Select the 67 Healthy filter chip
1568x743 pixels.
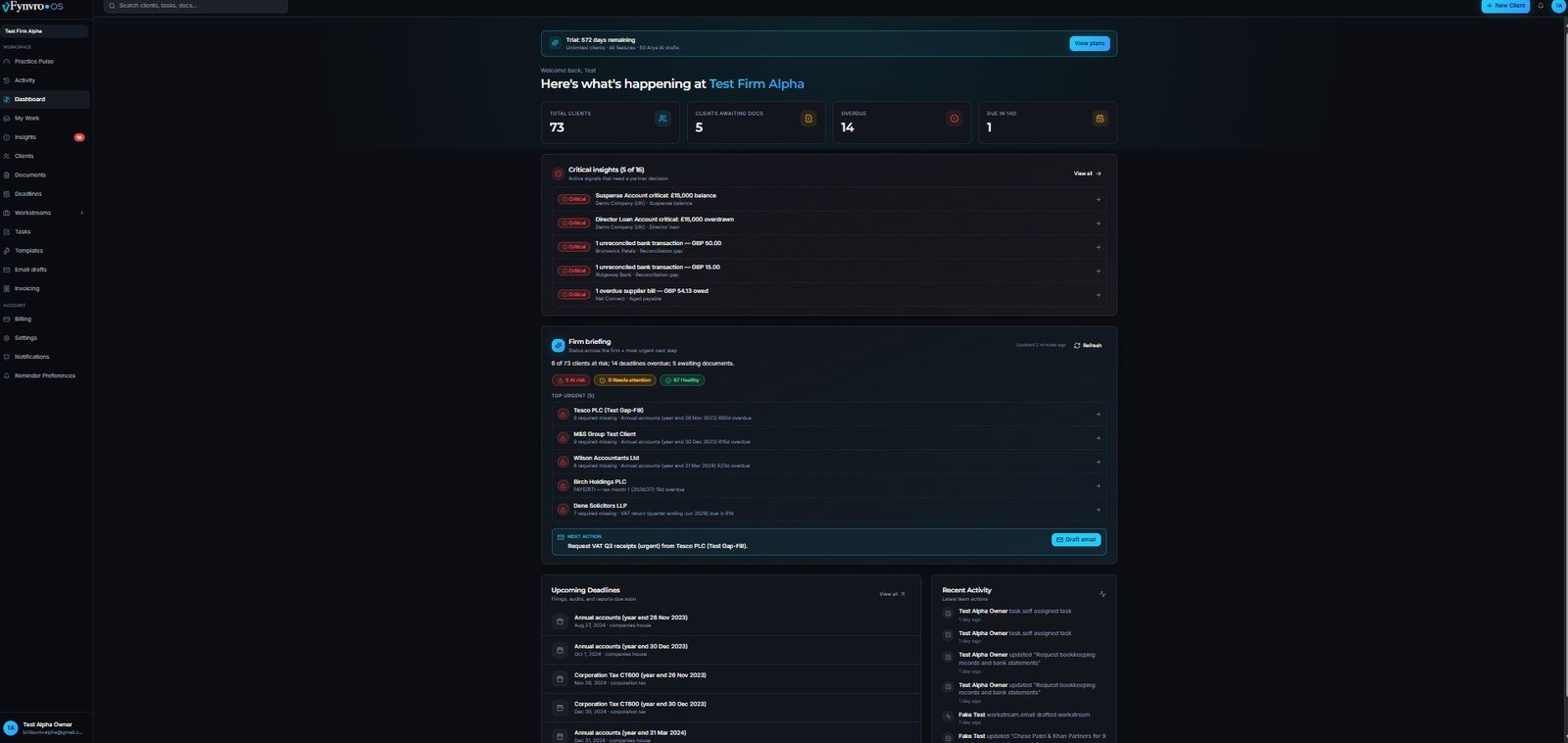tap(682, 380)
